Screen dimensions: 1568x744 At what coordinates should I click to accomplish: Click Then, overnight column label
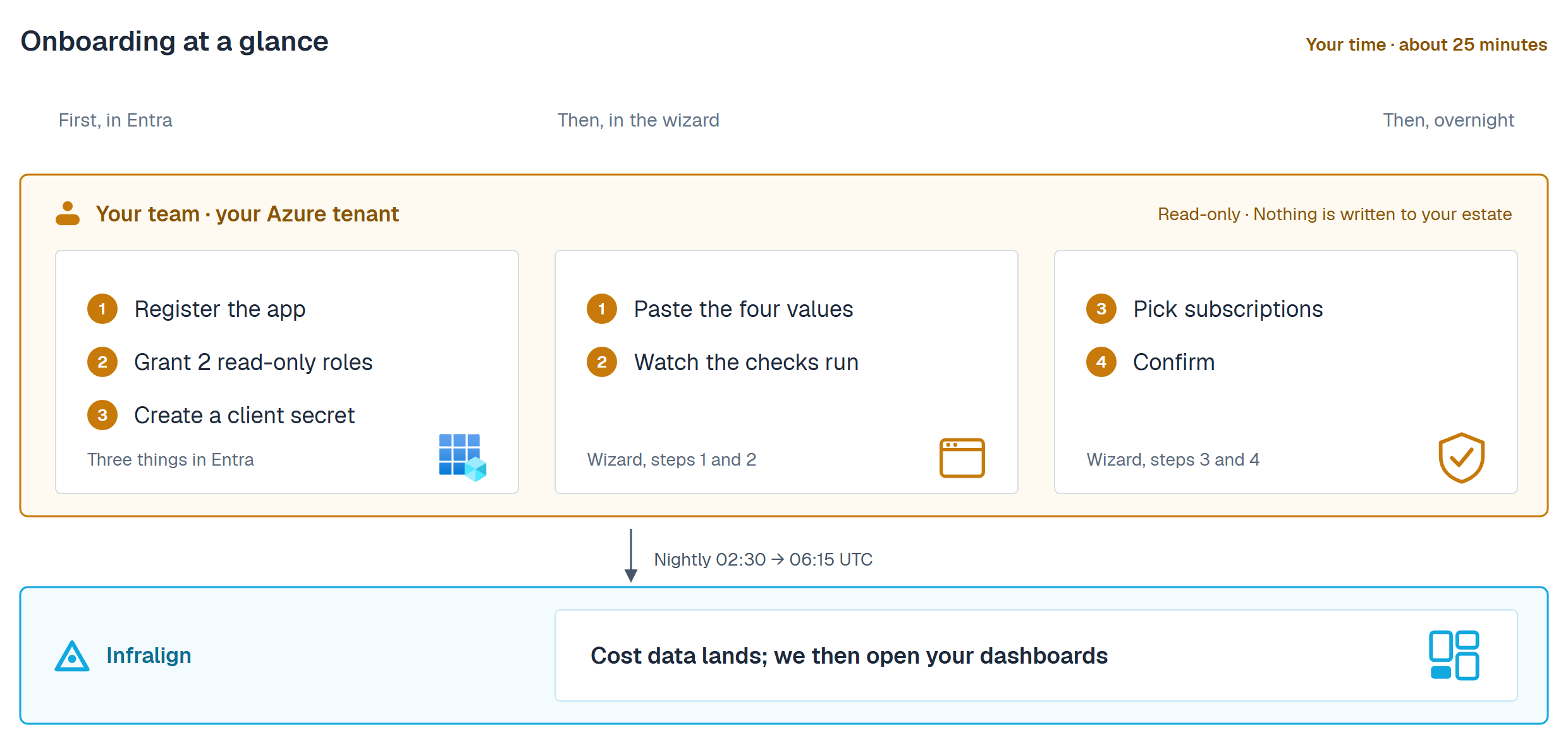pyautogui.click(x=1449, y=120)
